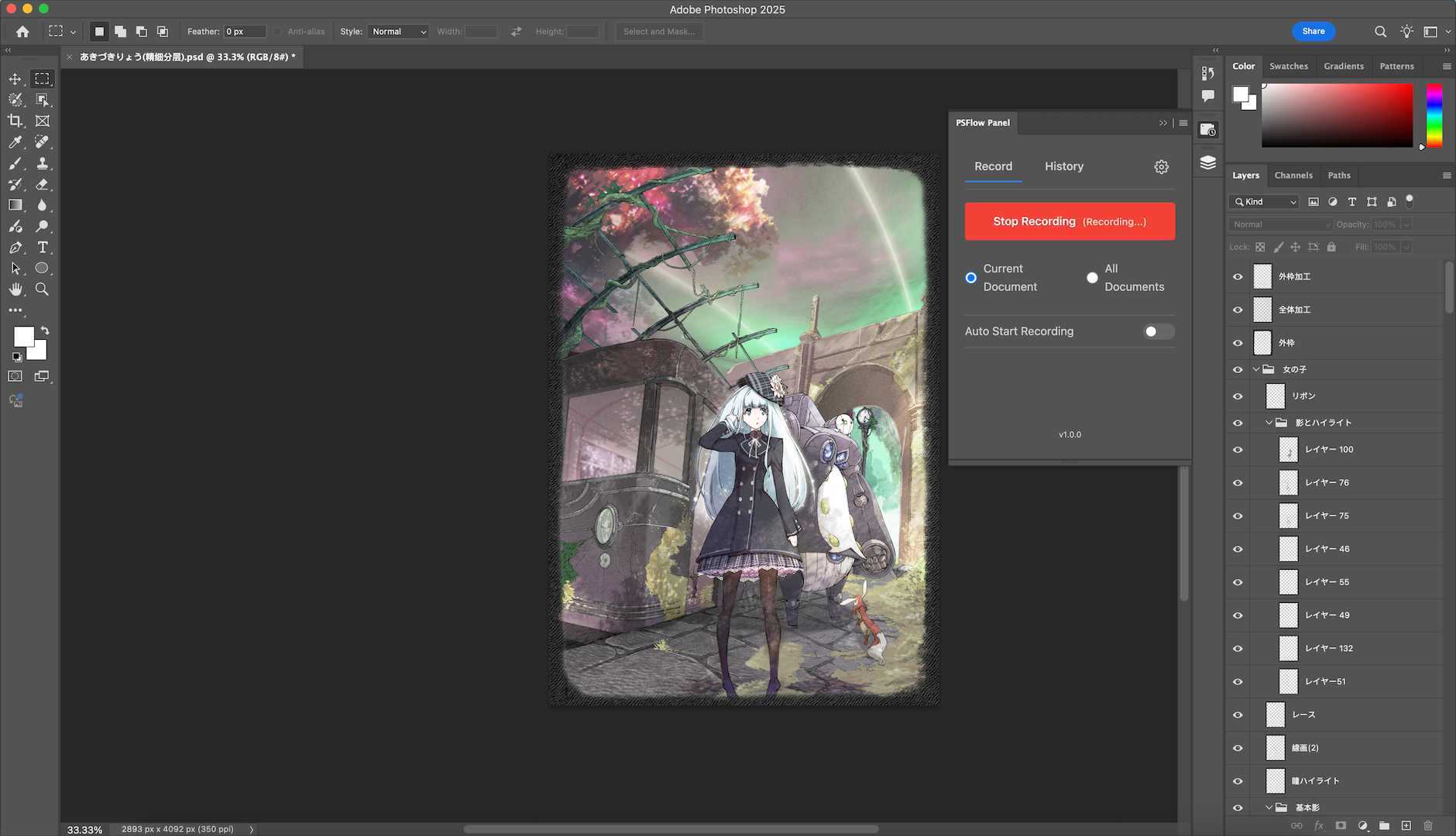This screenshot has height=836, width=1456.
Task: Select the Crop tool
Action: (x=14, y=120)
